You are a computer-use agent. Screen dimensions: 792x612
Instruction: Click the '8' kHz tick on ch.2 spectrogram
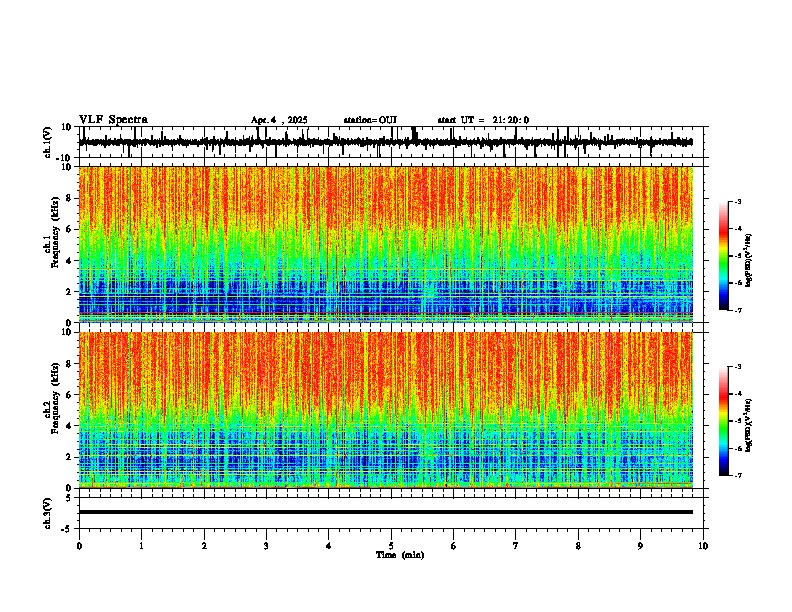(x=70, y=364)
